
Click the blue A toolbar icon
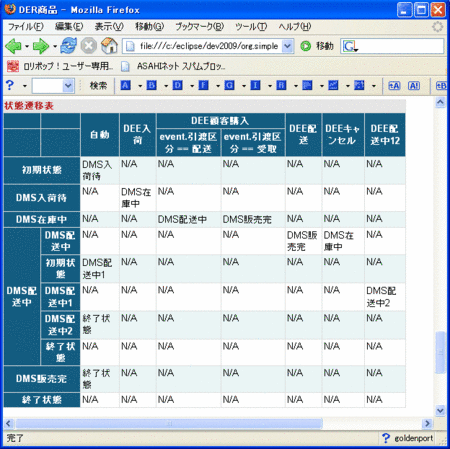pyautogui.click(x=125, y=85)
